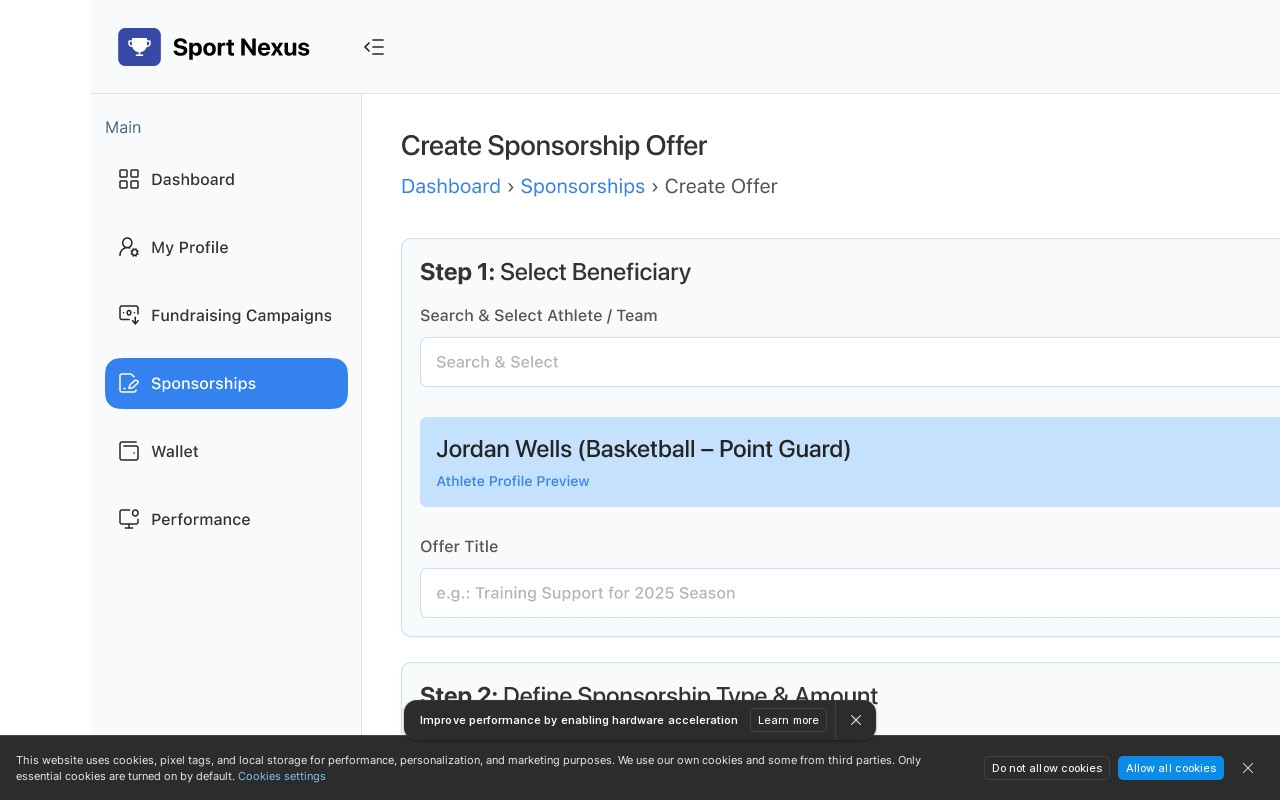Collapse the sidebar with the menu toggle icon
The width and height of the screenshot is (1280, 800).
tap(374, 47)
